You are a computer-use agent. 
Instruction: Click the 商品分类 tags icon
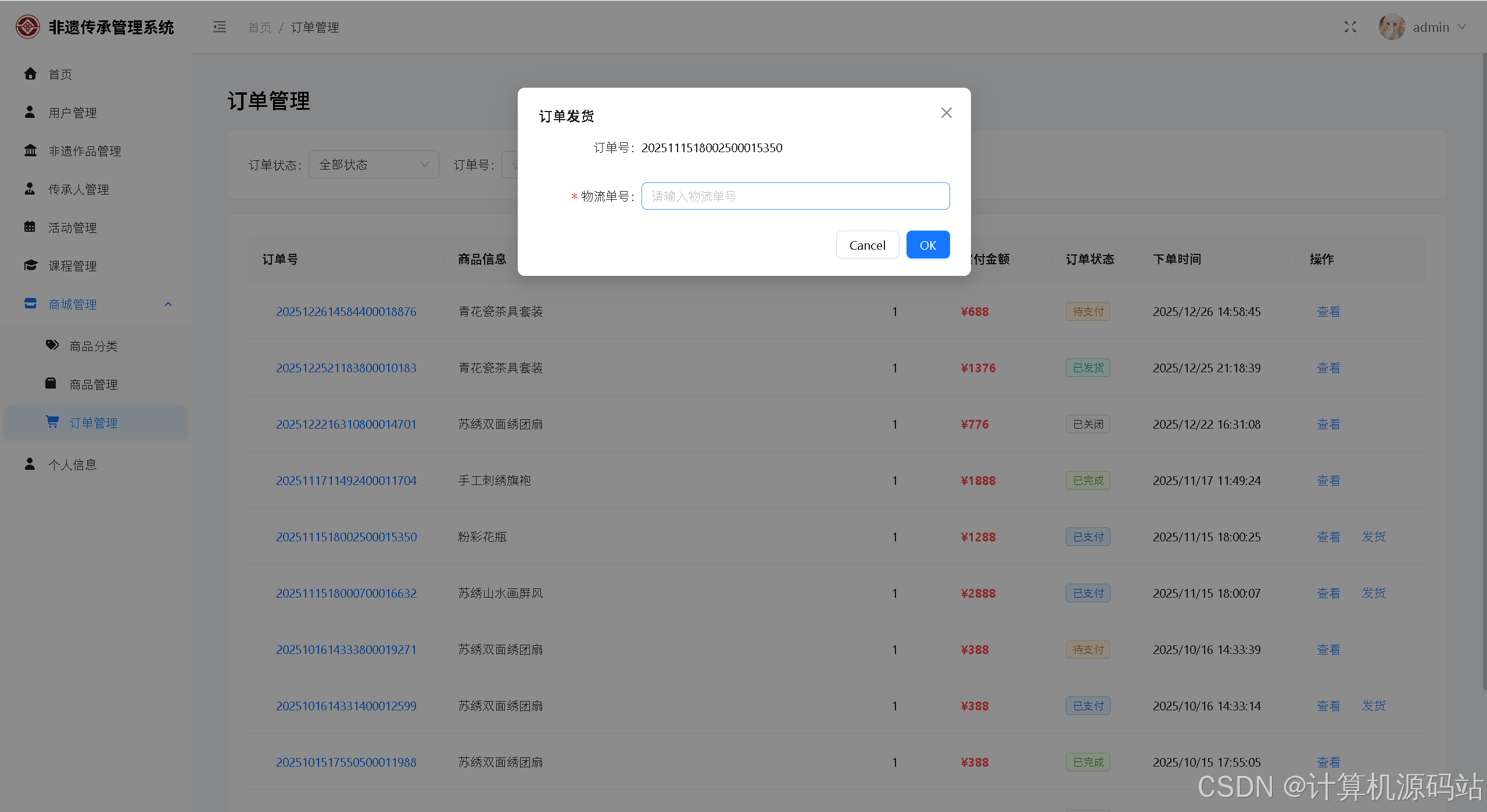(x=52, y=346)
